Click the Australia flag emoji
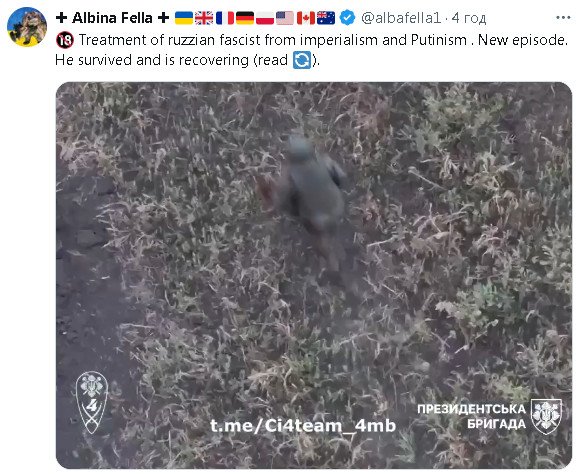The width and height of the screenshot is (581, 474). pos(326,18)
